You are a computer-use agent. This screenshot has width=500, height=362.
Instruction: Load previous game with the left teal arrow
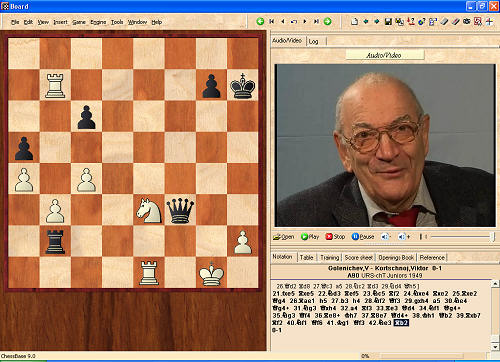click(x=366, y=22)
